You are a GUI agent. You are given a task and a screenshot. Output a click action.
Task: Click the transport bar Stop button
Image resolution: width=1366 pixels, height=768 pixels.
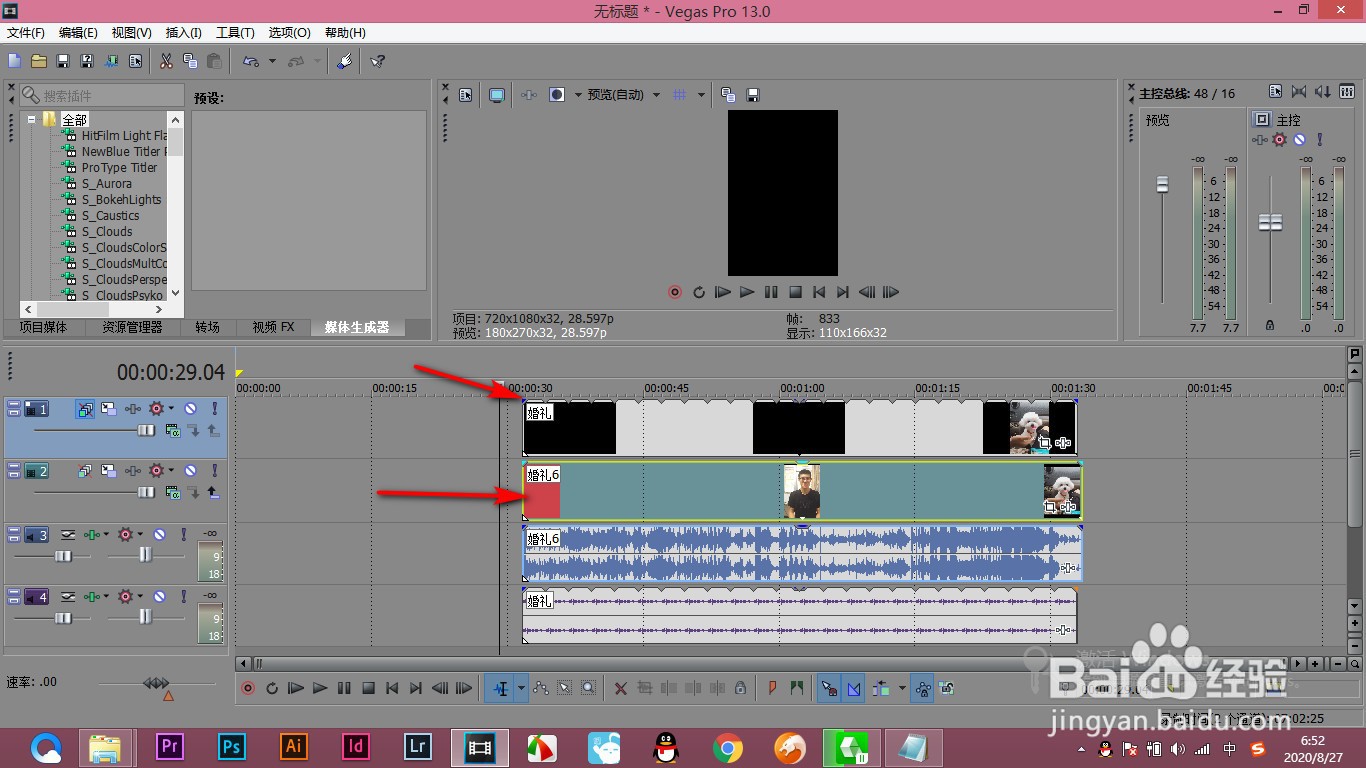(368, 688)
